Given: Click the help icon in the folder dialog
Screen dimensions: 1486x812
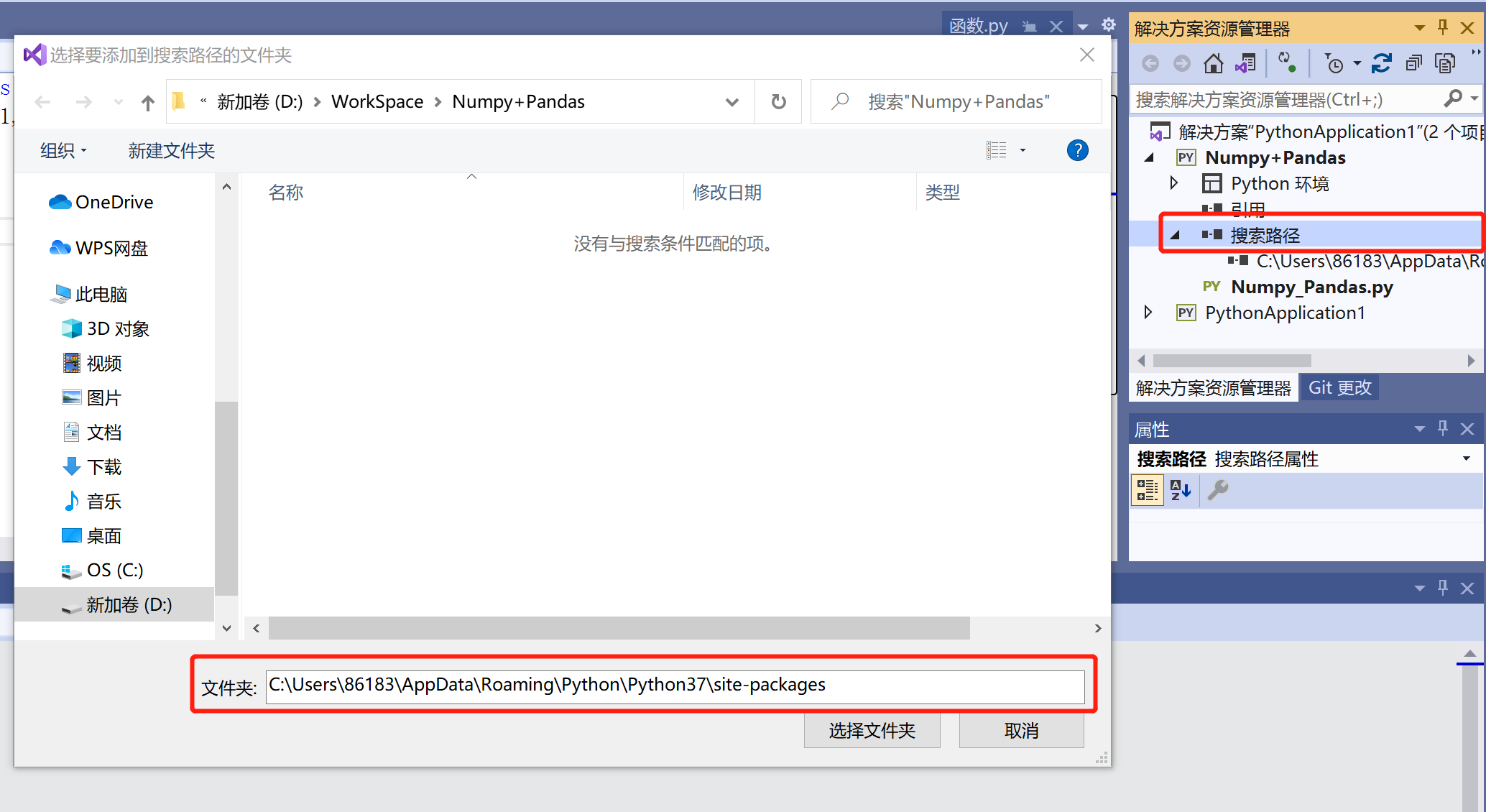Looking at the screenshot, I should pyautogui.click(x=1077, y=150).
